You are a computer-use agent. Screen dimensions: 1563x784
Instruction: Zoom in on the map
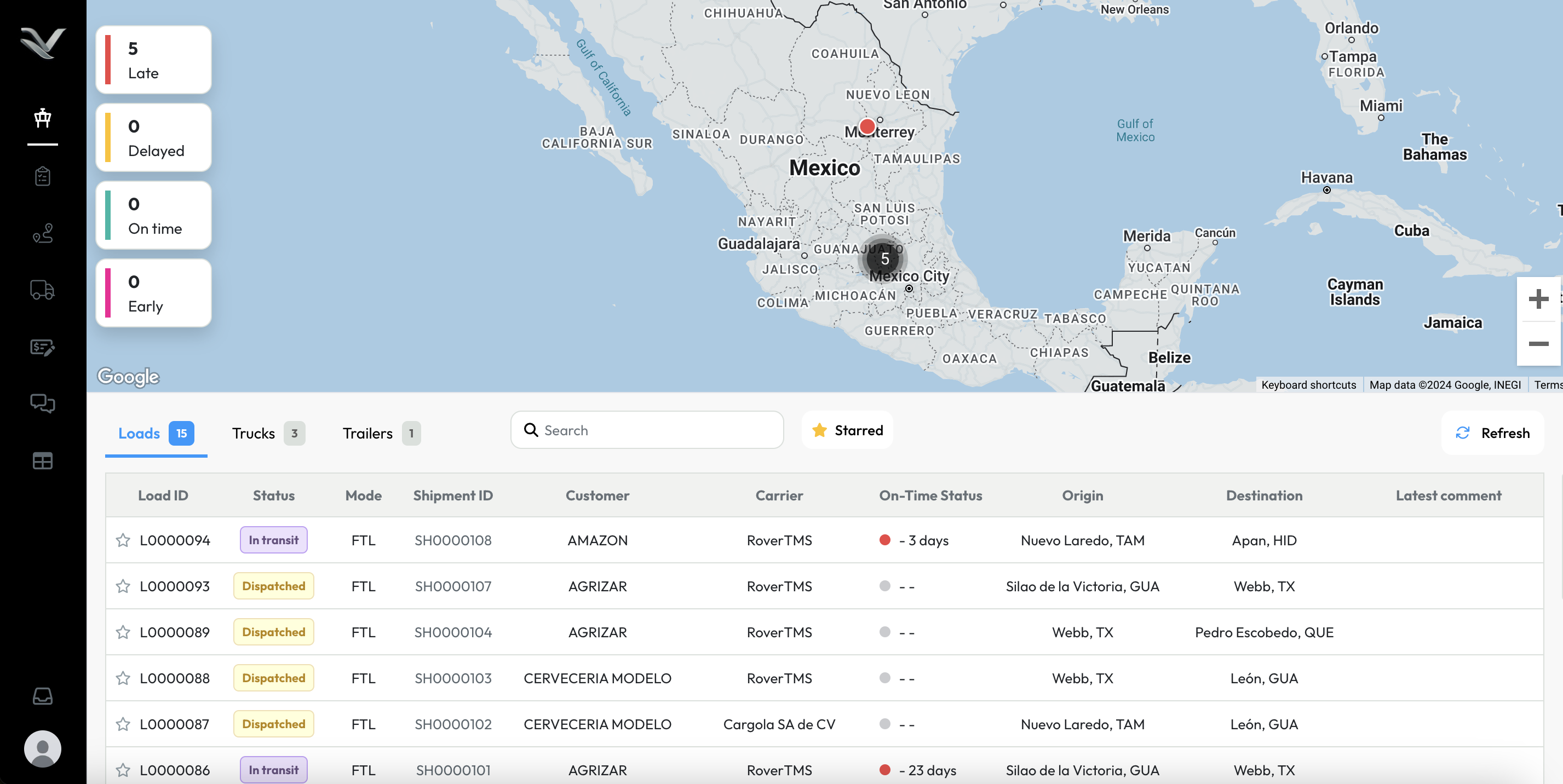1538,299
